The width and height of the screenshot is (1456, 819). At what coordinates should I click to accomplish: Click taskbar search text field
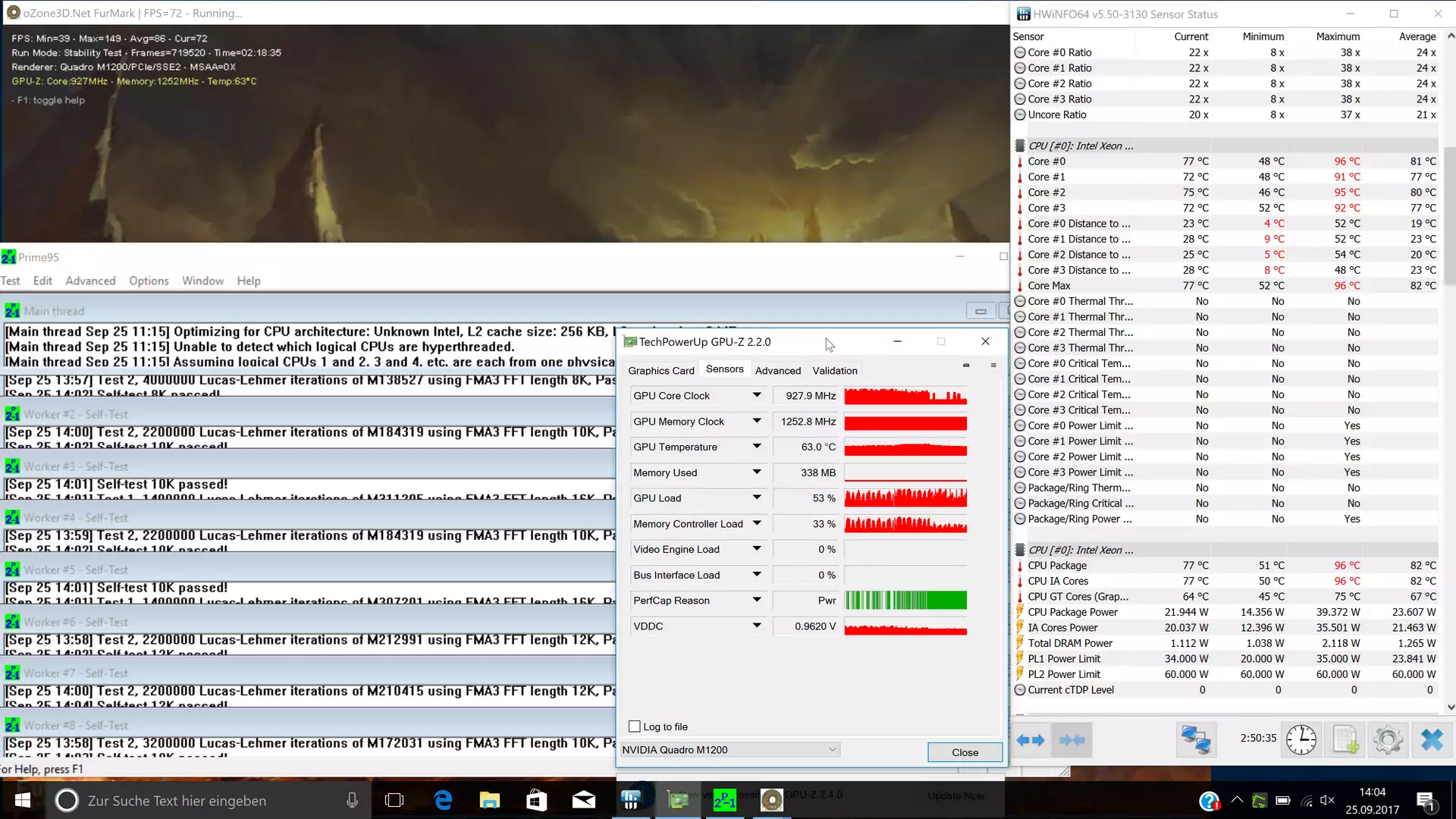(x=209, y=800)
